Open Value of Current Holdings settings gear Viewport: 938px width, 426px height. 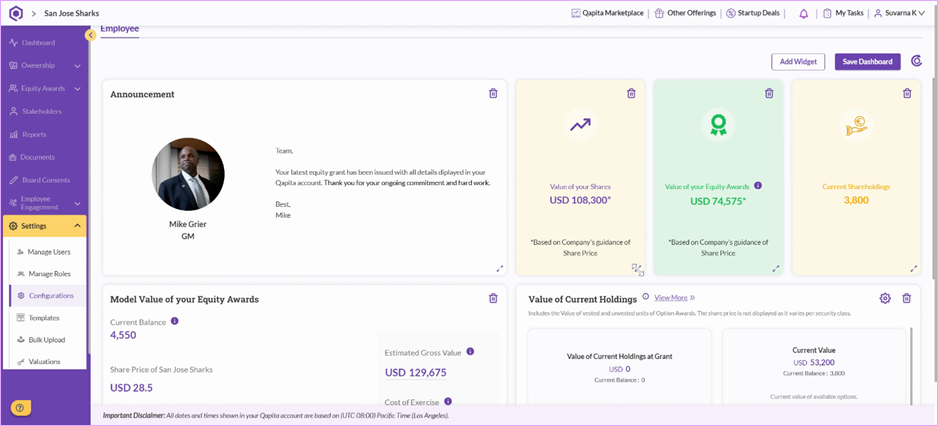pyautogui.click(x=885, y=298)
